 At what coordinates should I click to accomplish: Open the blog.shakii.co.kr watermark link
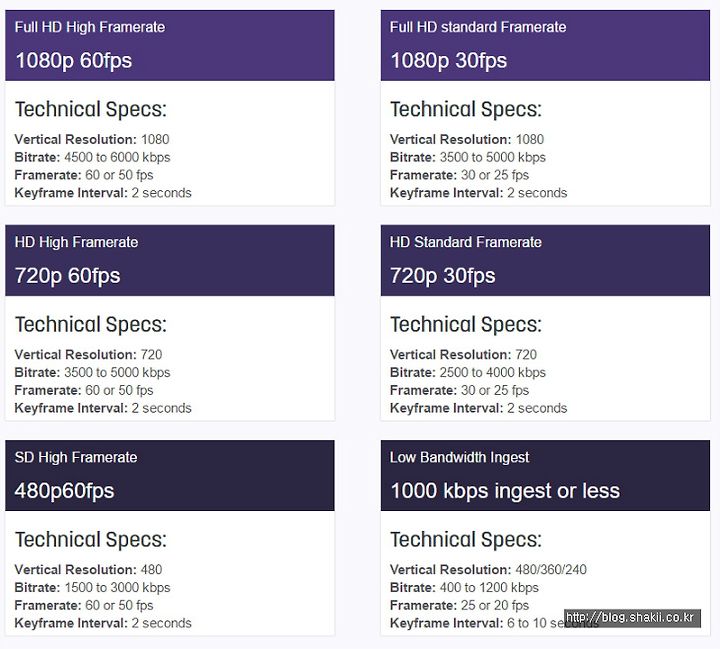pyautogui.click(x=632, y=618)
